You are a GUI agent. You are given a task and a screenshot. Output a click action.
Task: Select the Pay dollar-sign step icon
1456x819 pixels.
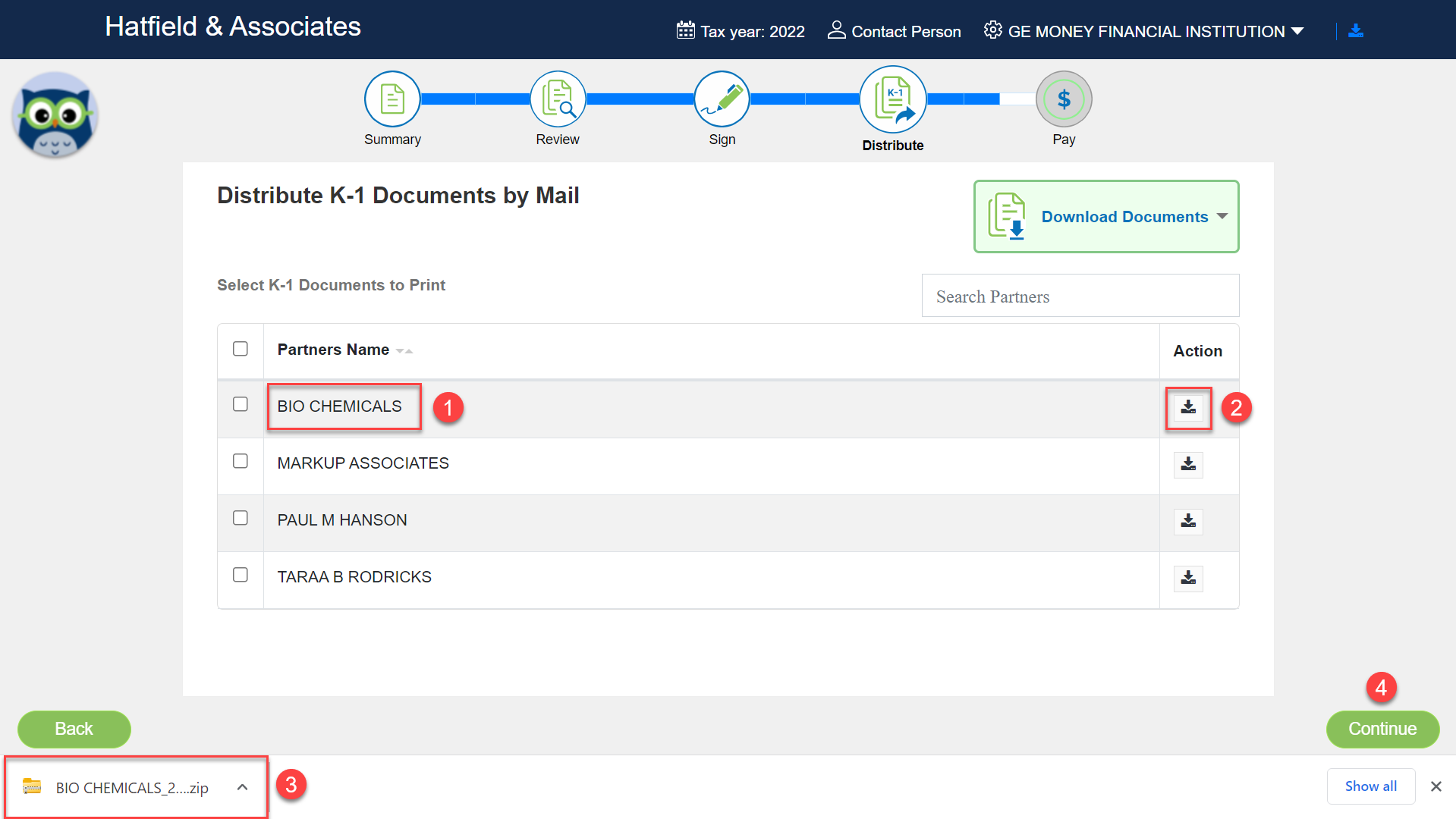pos(1064,99)
